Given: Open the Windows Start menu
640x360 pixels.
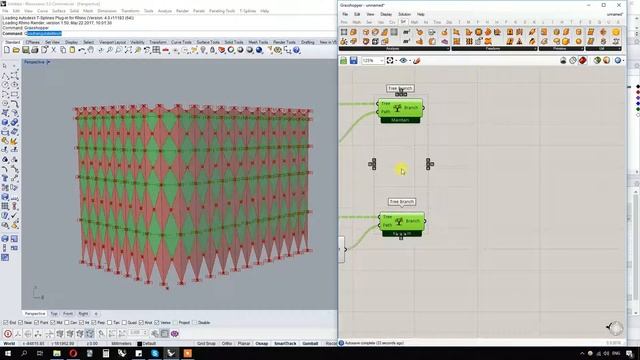Looking at the screenshot, I should click(x=7, y=353).
